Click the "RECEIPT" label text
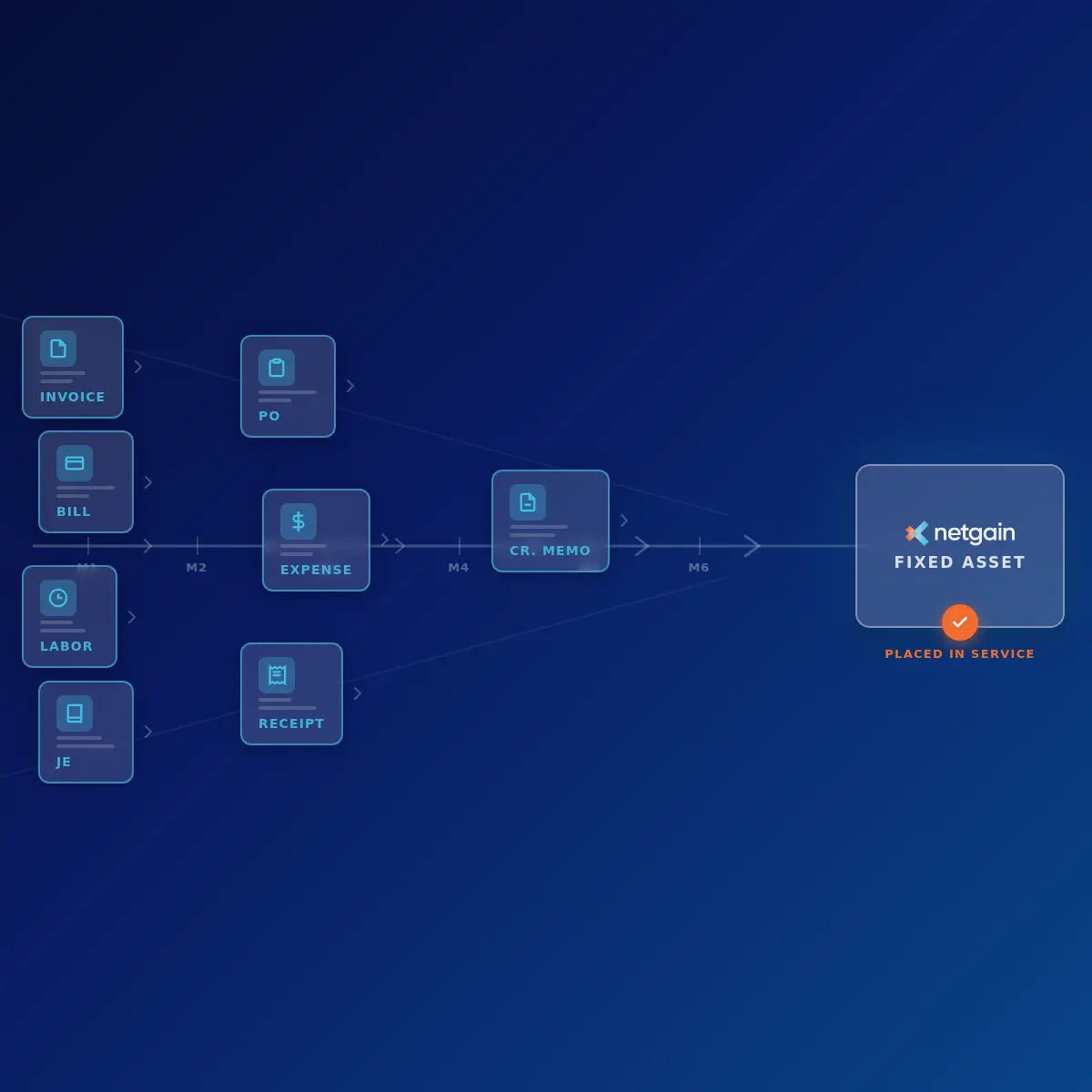 point(291,723)
